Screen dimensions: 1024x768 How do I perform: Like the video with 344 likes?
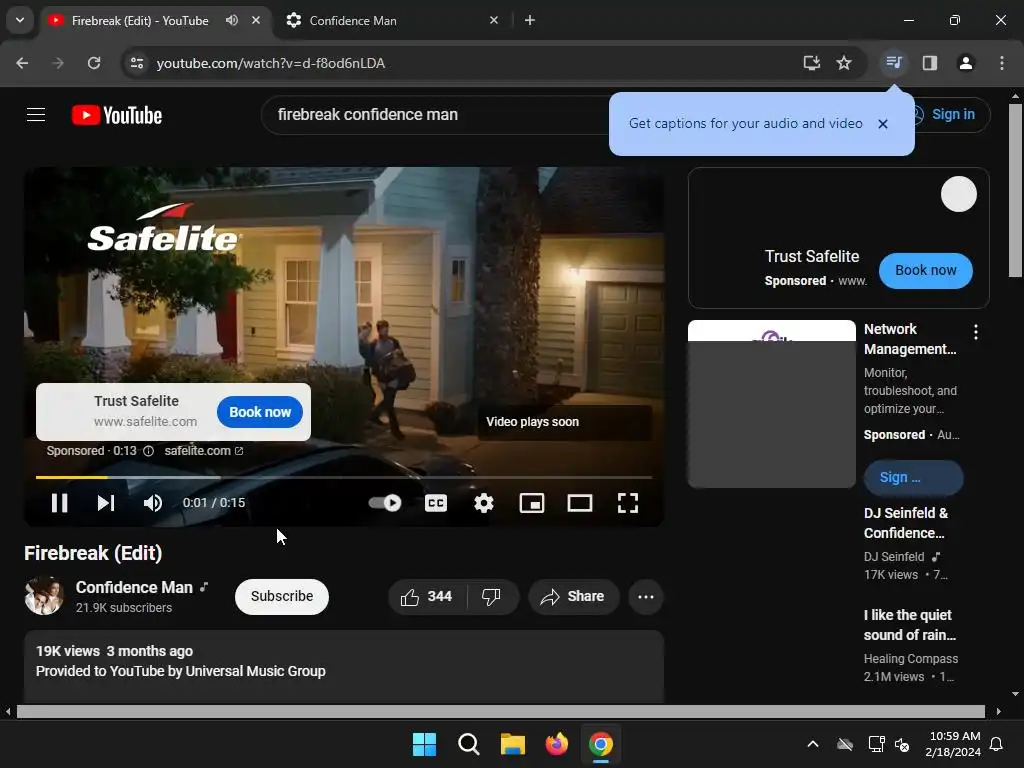[428, 596]
